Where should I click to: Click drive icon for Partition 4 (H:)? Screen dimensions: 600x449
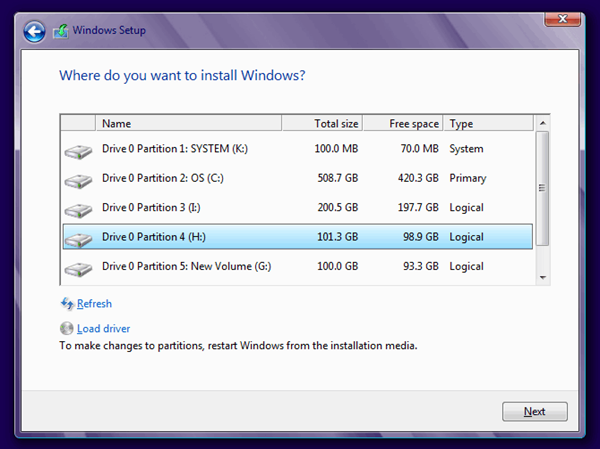pyautogui.click(x=78, y=240)
